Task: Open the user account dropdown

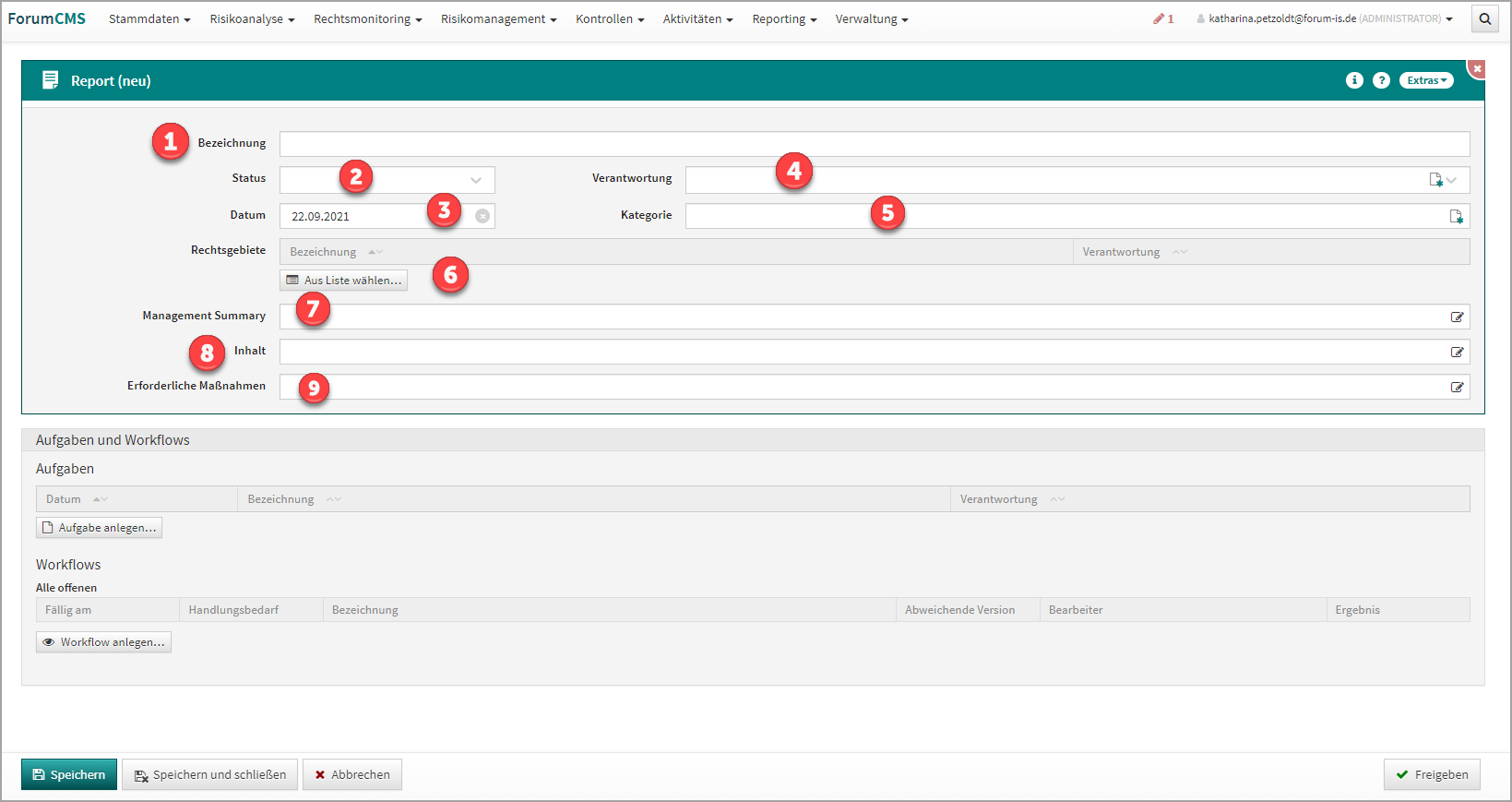Action: [x=1325, y=18]
